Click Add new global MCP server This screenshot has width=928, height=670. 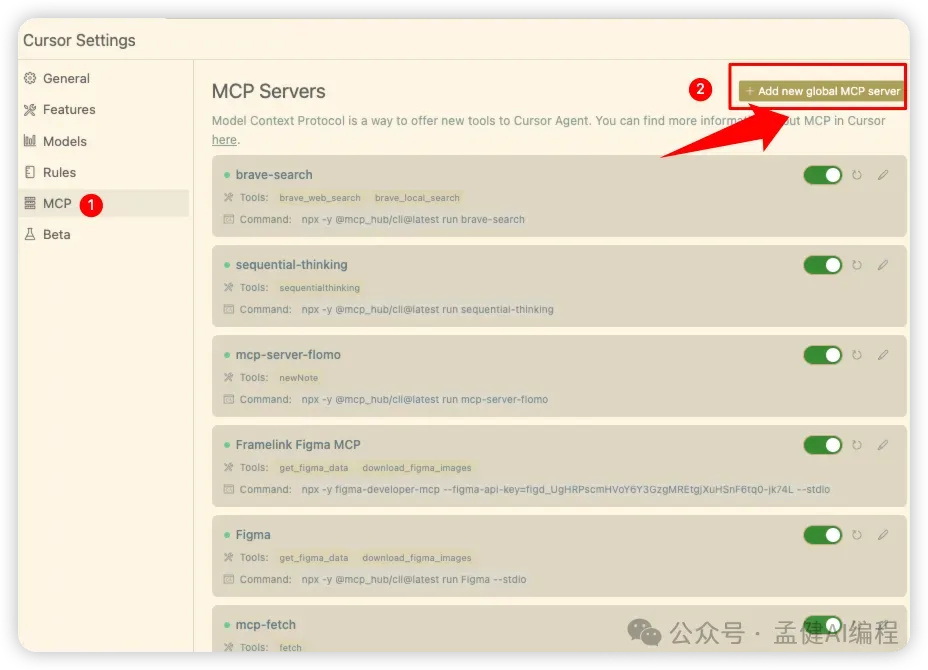(822, 91)
